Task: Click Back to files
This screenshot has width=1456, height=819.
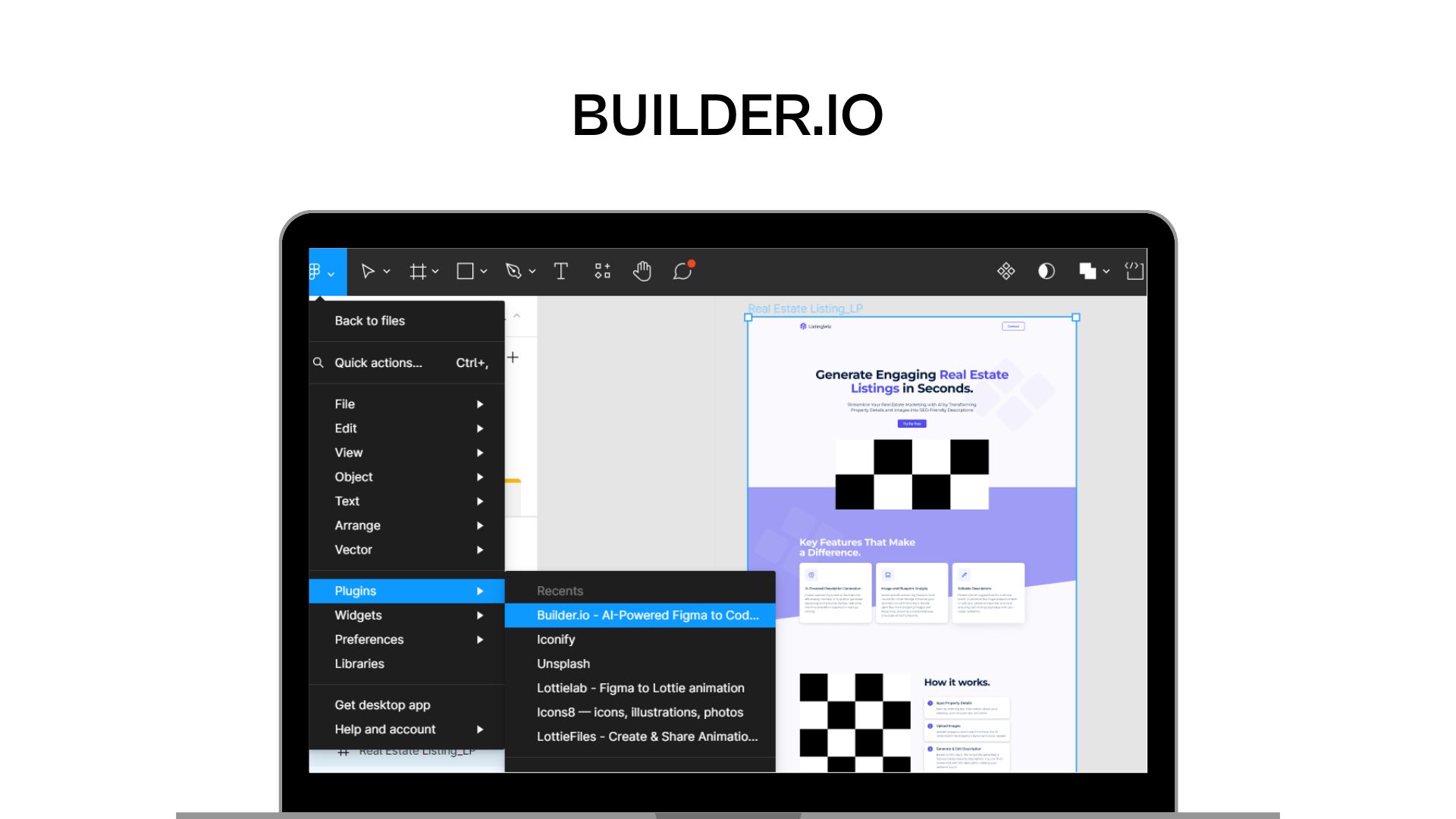Action: [370, 321]
